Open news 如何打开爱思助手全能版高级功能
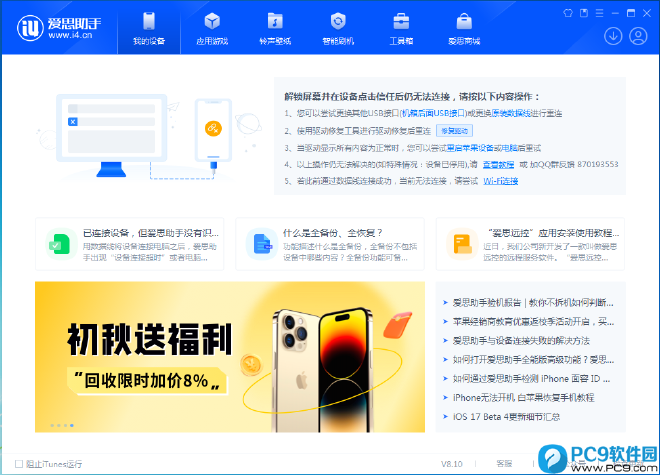 point(533,360)
